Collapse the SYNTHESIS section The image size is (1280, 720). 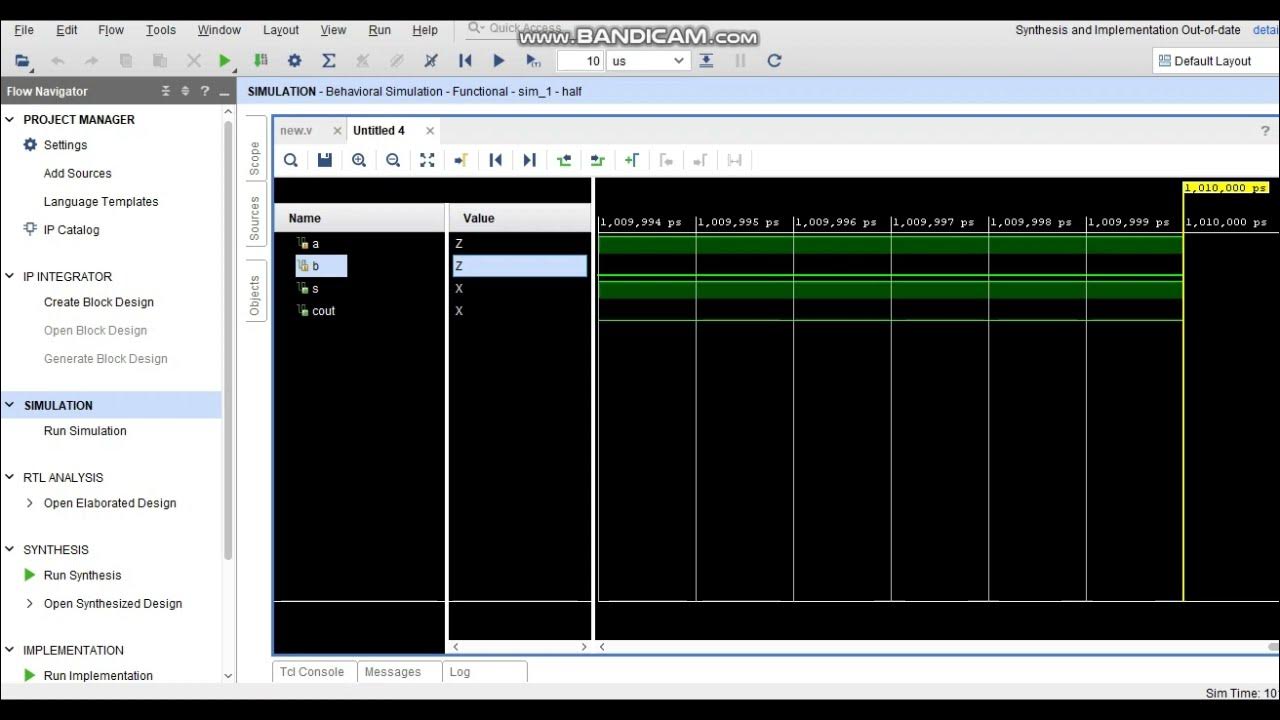[10, 549]
